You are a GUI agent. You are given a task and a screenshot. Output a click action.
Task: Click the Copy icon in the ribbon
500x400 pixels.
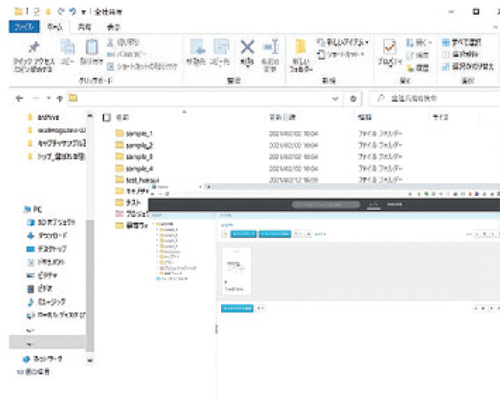coord(67,47)
